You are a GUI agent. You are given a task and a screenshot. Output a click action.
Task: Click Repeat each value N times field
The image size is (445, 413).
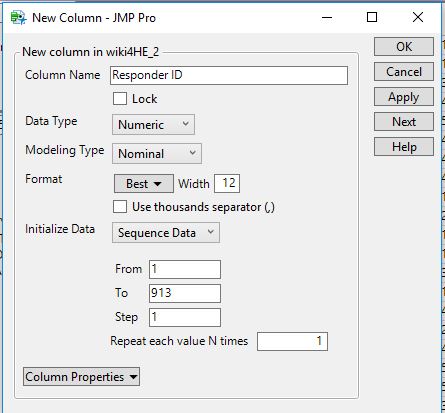(x=292, y=341)
